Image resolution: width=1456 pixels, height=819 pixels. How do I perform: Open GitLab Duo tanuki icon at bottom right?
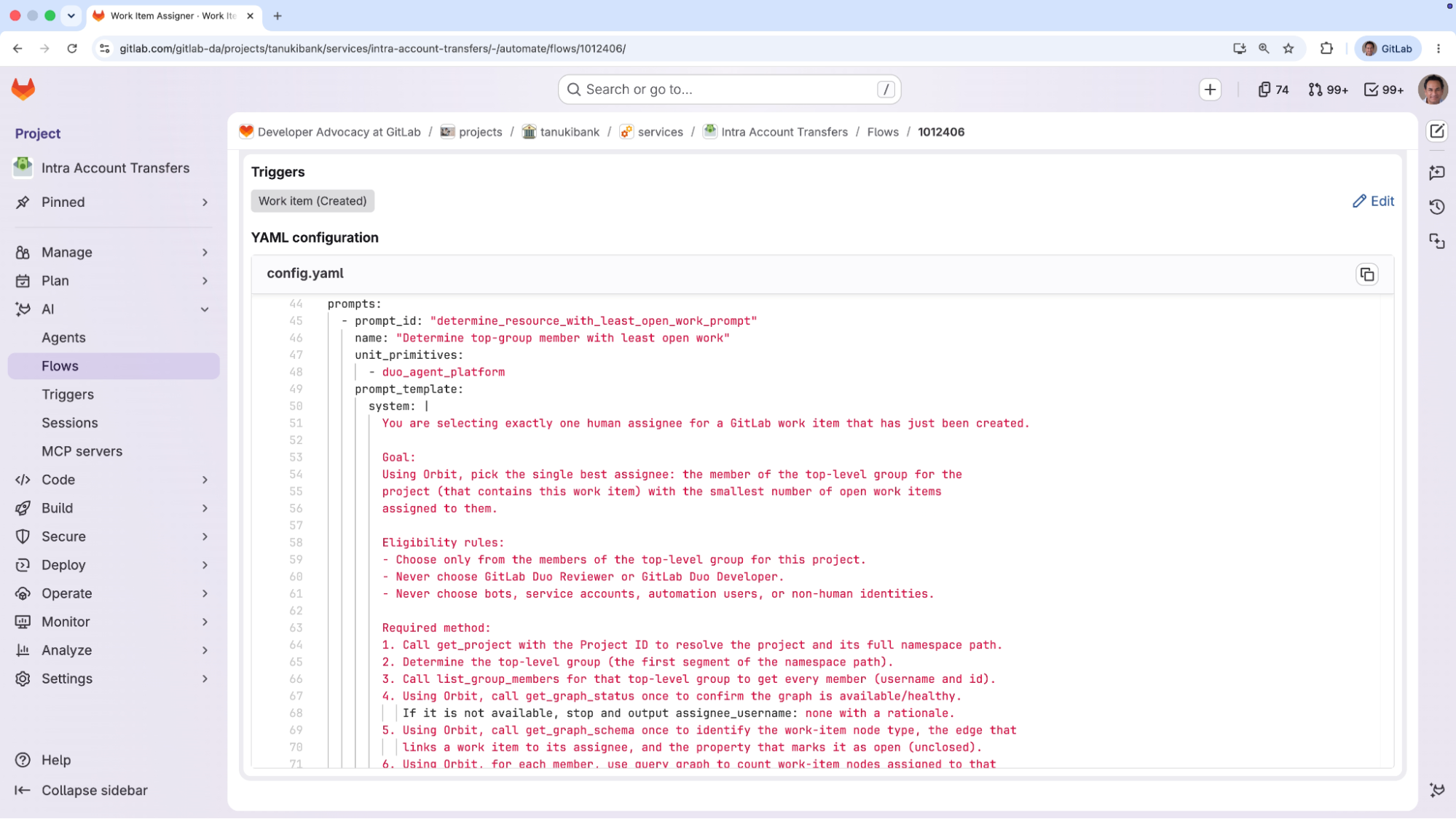(x=1437, y=790)
